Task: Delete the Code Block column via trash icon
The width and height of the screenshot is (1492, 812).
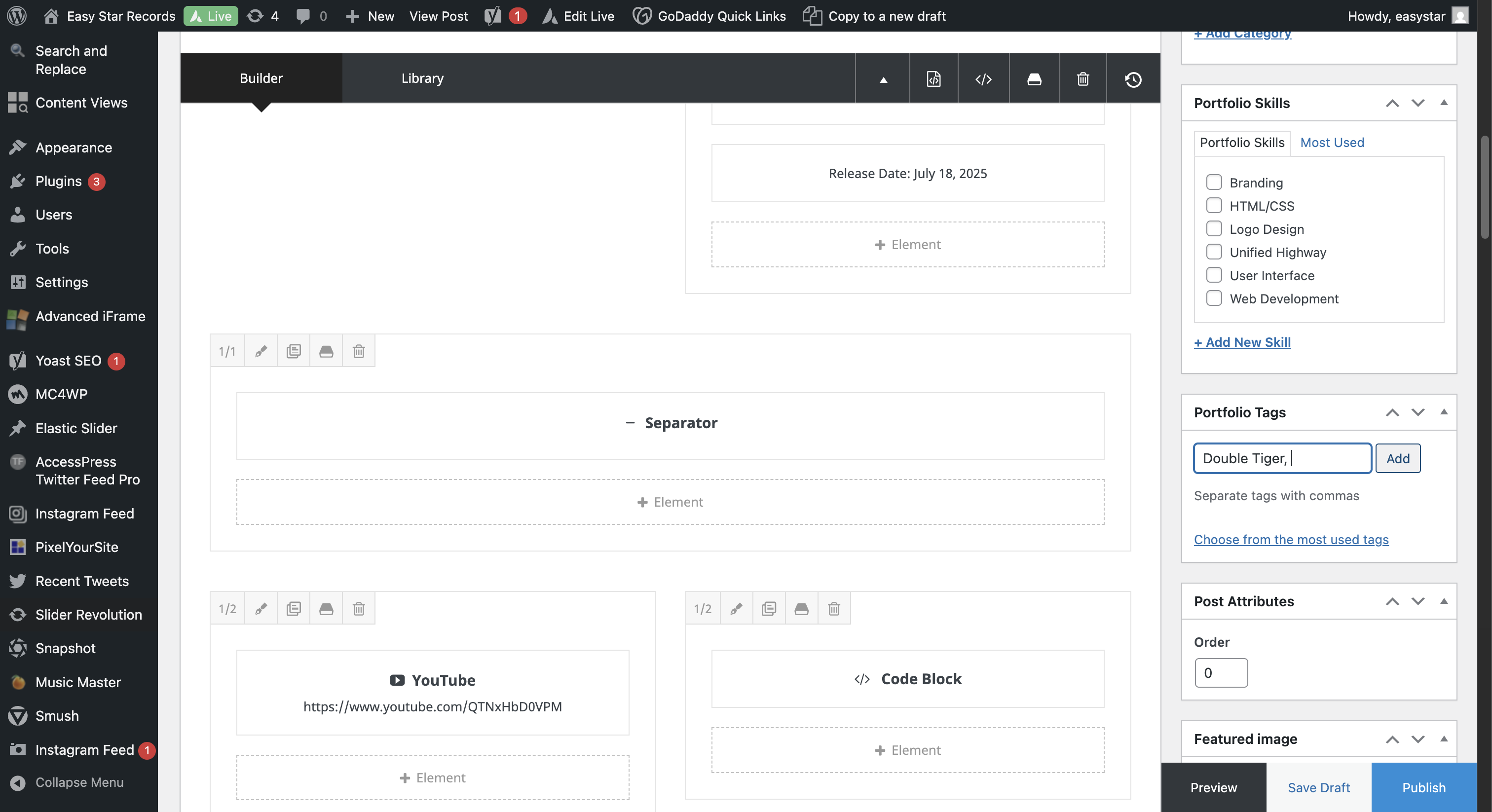Action: [833, 608]
